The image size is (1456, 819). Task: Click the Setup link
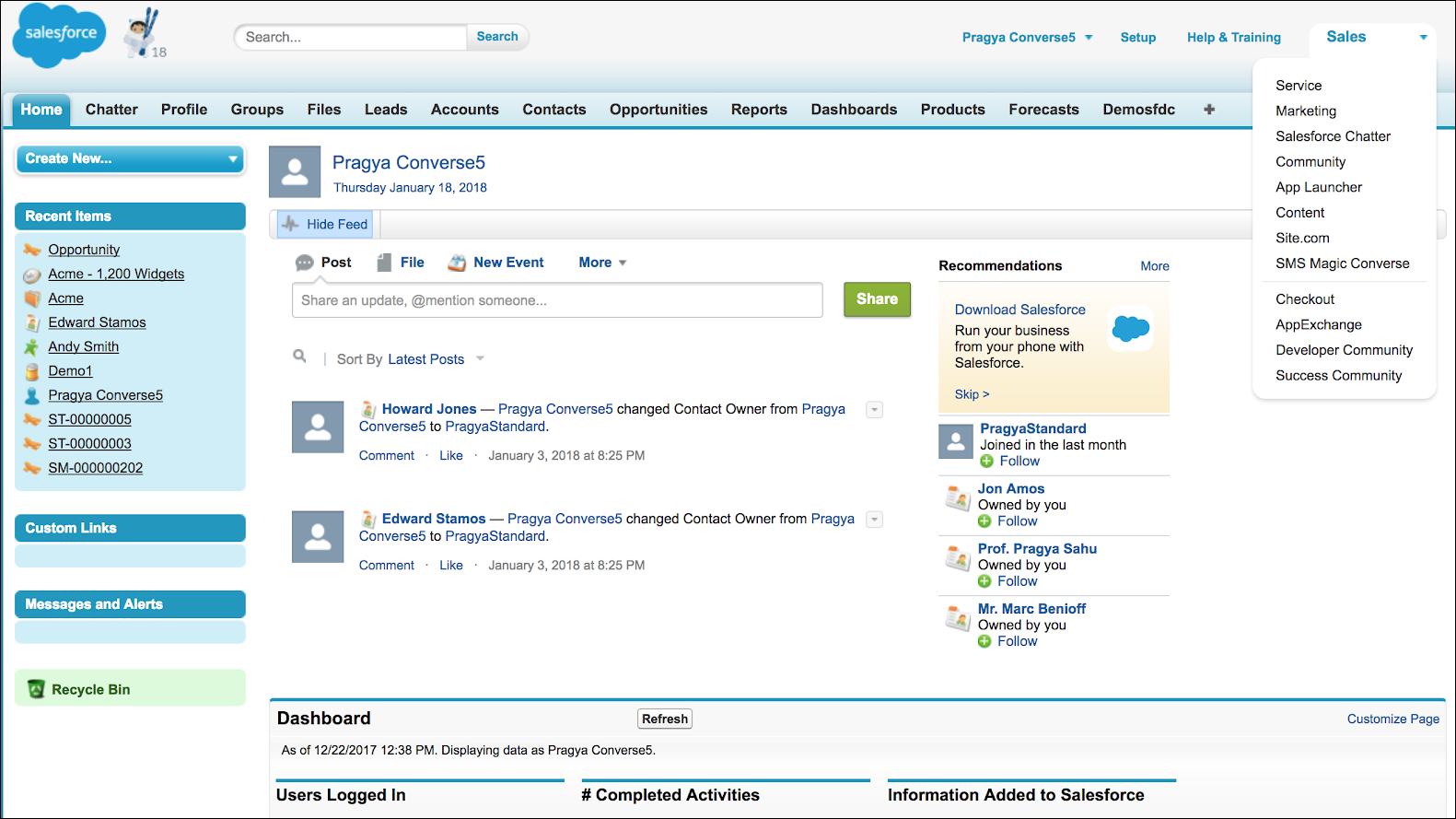1138,38
